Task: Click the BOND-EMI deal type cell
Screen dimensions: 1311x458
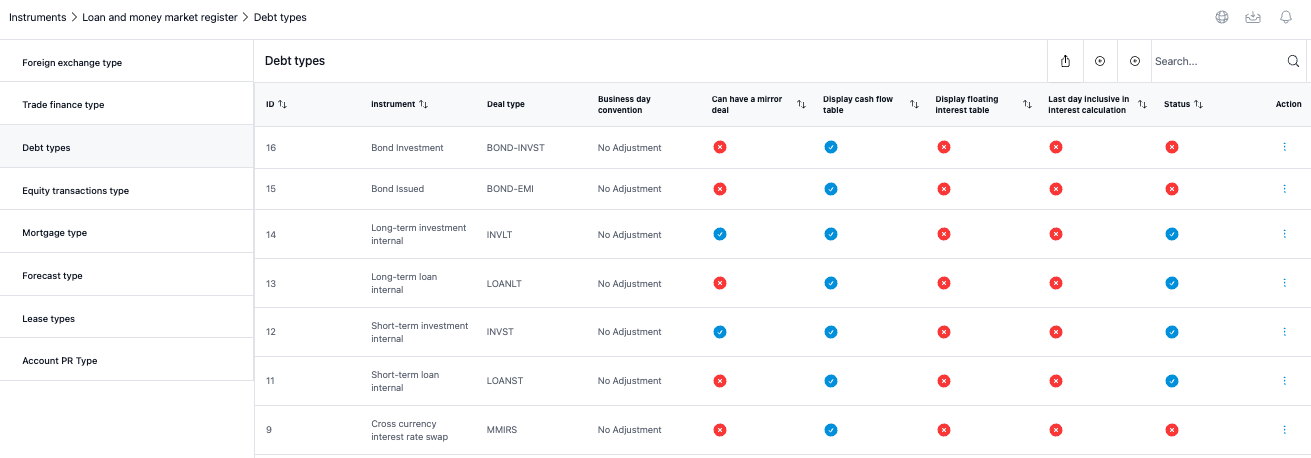Action: pyautogui.click(x=510, y=189)
